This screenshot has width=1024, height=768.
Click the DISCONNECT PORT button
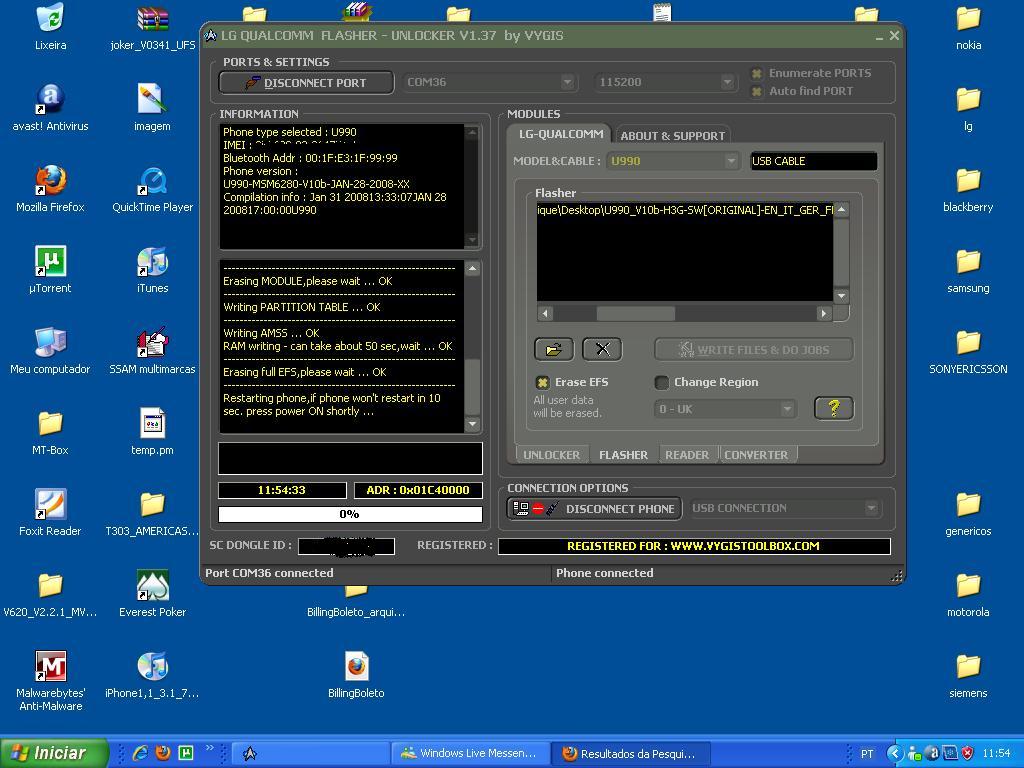306,83
